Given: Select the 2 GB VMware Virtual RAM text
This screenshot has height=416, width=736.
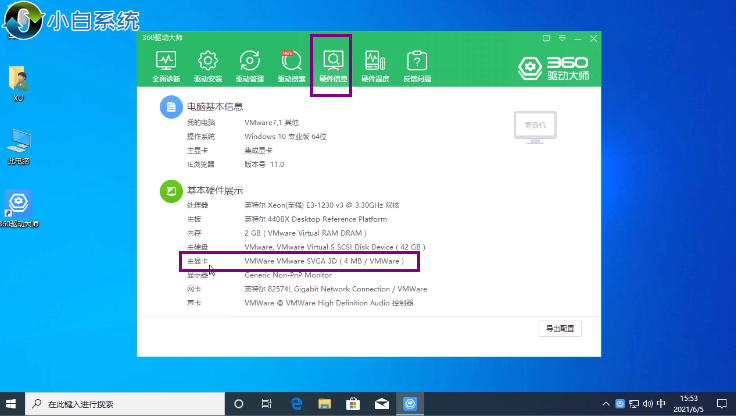Looking at the screenshot, I should pos(305,233).
